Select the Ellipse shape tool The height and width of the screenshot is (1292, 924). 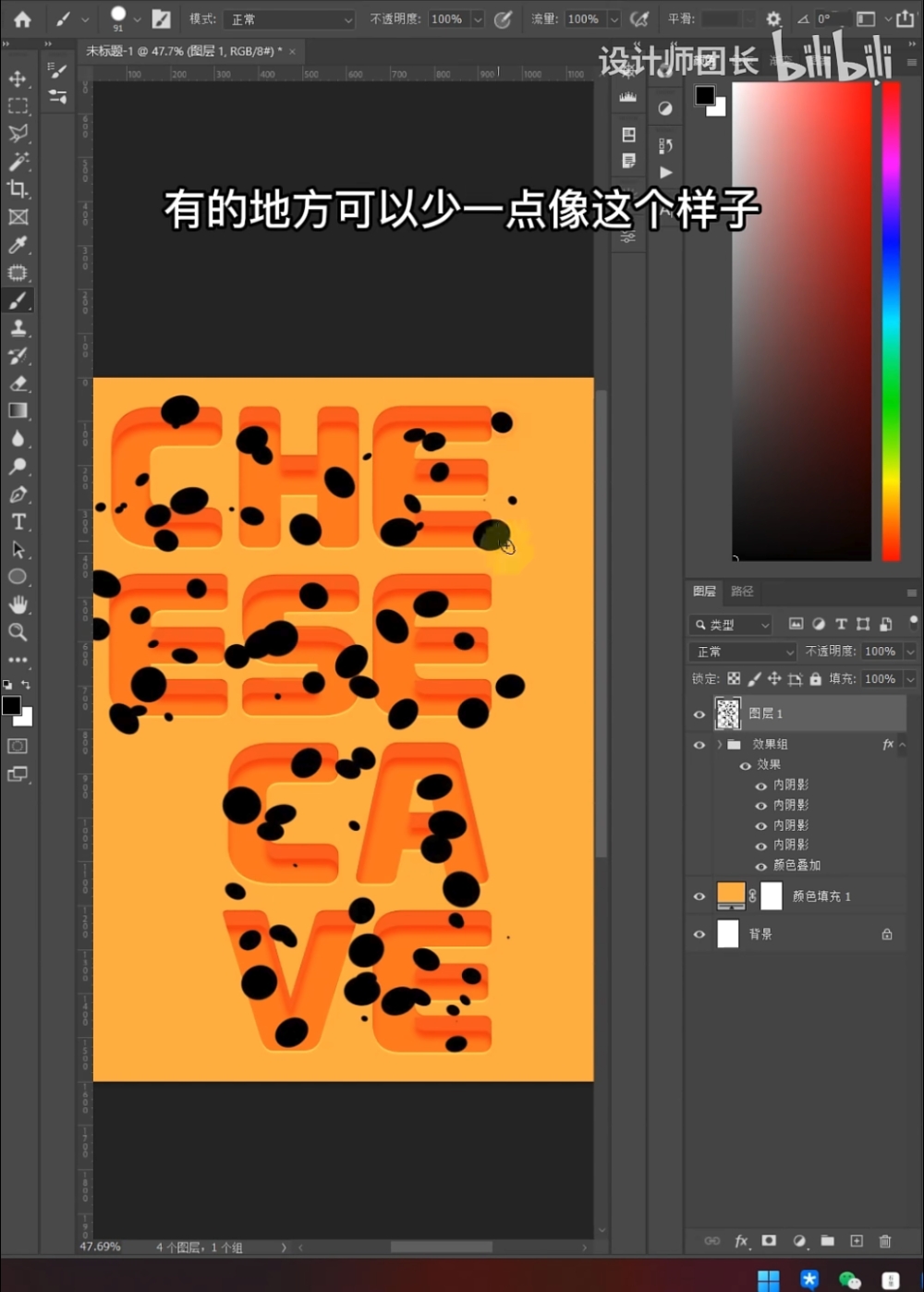pos(18,577)
